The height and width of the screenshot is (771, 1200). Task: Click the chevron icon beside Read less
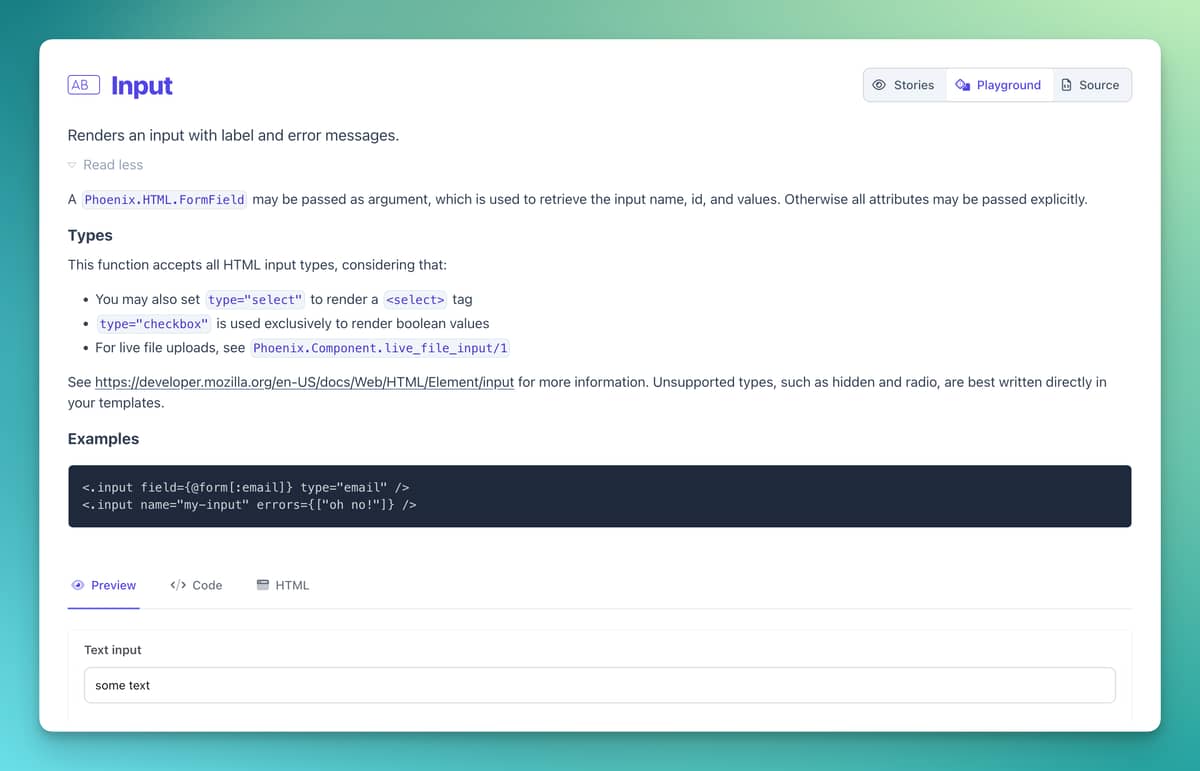[x=71, y=164]
